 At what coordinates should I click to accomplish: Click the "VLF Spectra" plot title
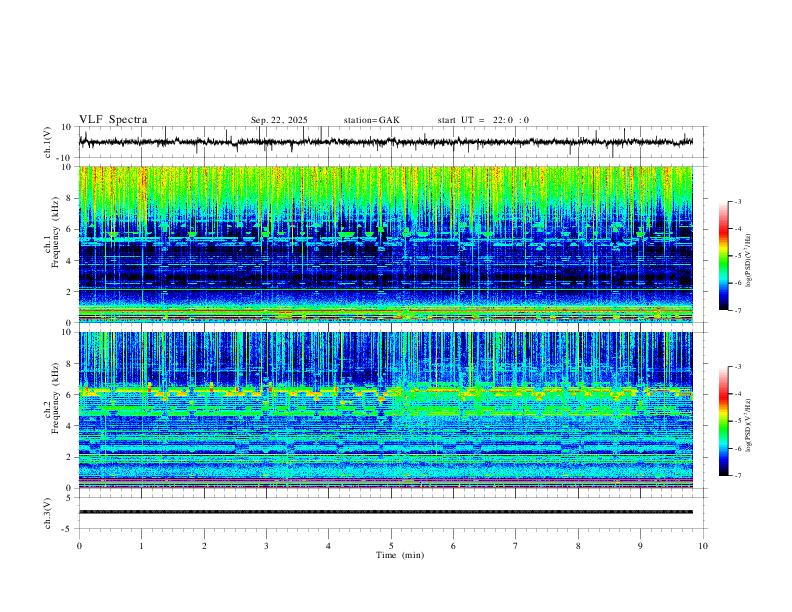[x=113, y=120]
